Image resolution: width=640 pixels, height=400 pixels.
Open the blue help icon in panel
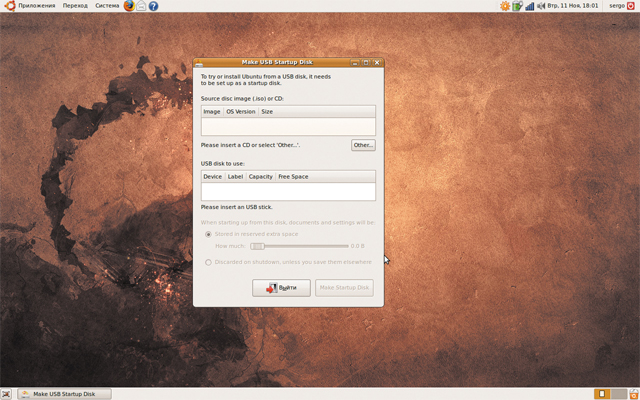coord(153,6)
